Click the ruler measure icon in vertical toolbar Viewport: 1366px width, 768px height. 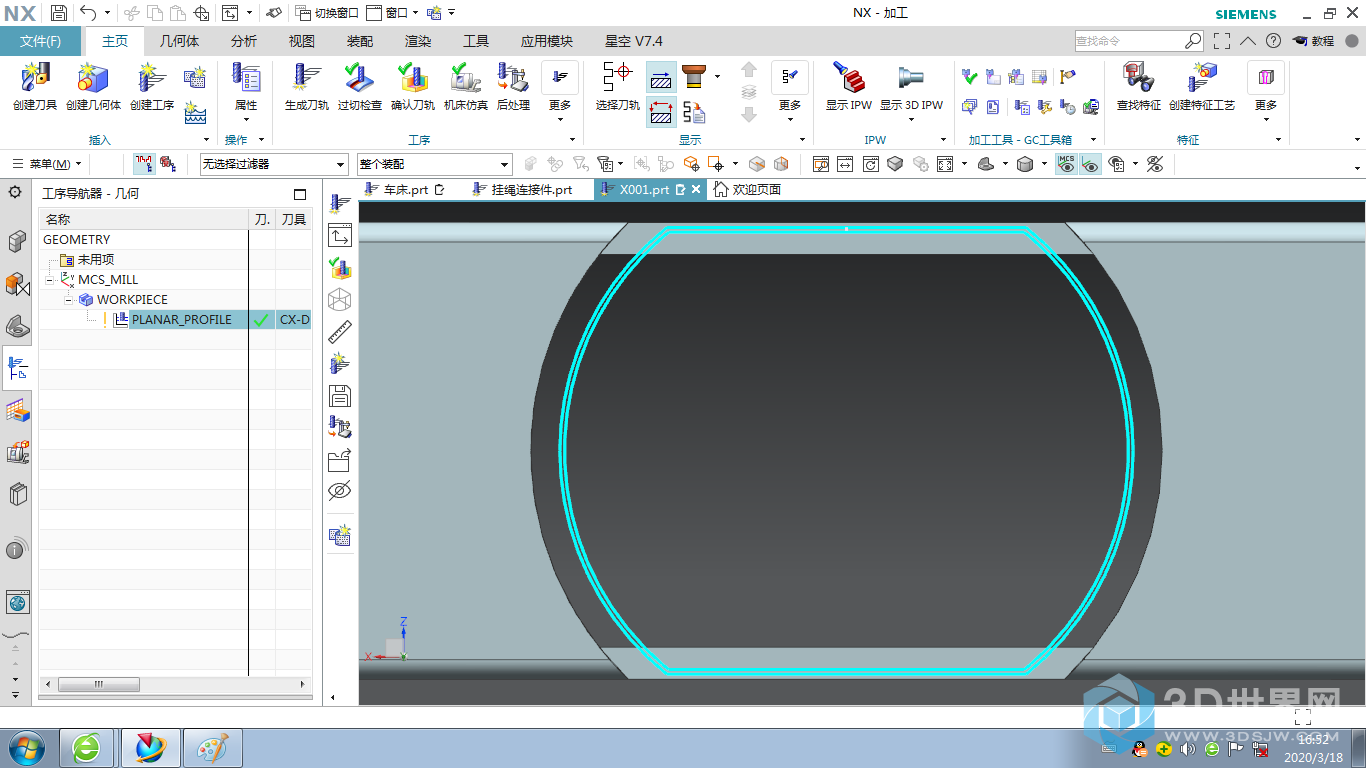[x=340, y=332]
